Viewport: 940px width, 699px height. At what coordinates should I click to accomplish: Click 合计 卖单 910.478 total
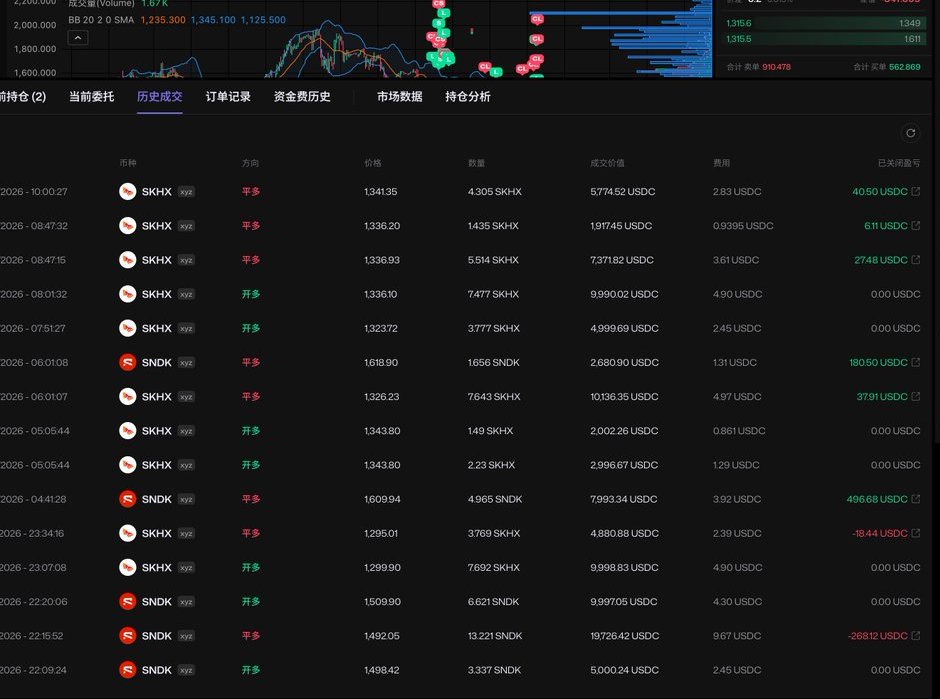(x=758, y=67)
